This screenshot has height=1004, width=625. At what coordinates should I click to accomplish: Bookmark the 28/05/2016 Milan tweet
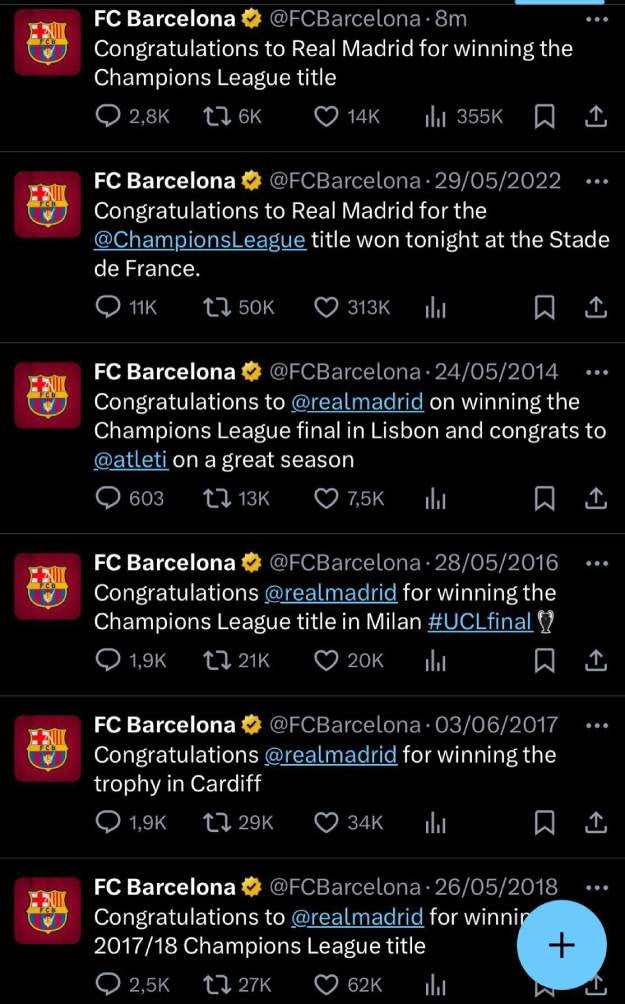(545, 660)
